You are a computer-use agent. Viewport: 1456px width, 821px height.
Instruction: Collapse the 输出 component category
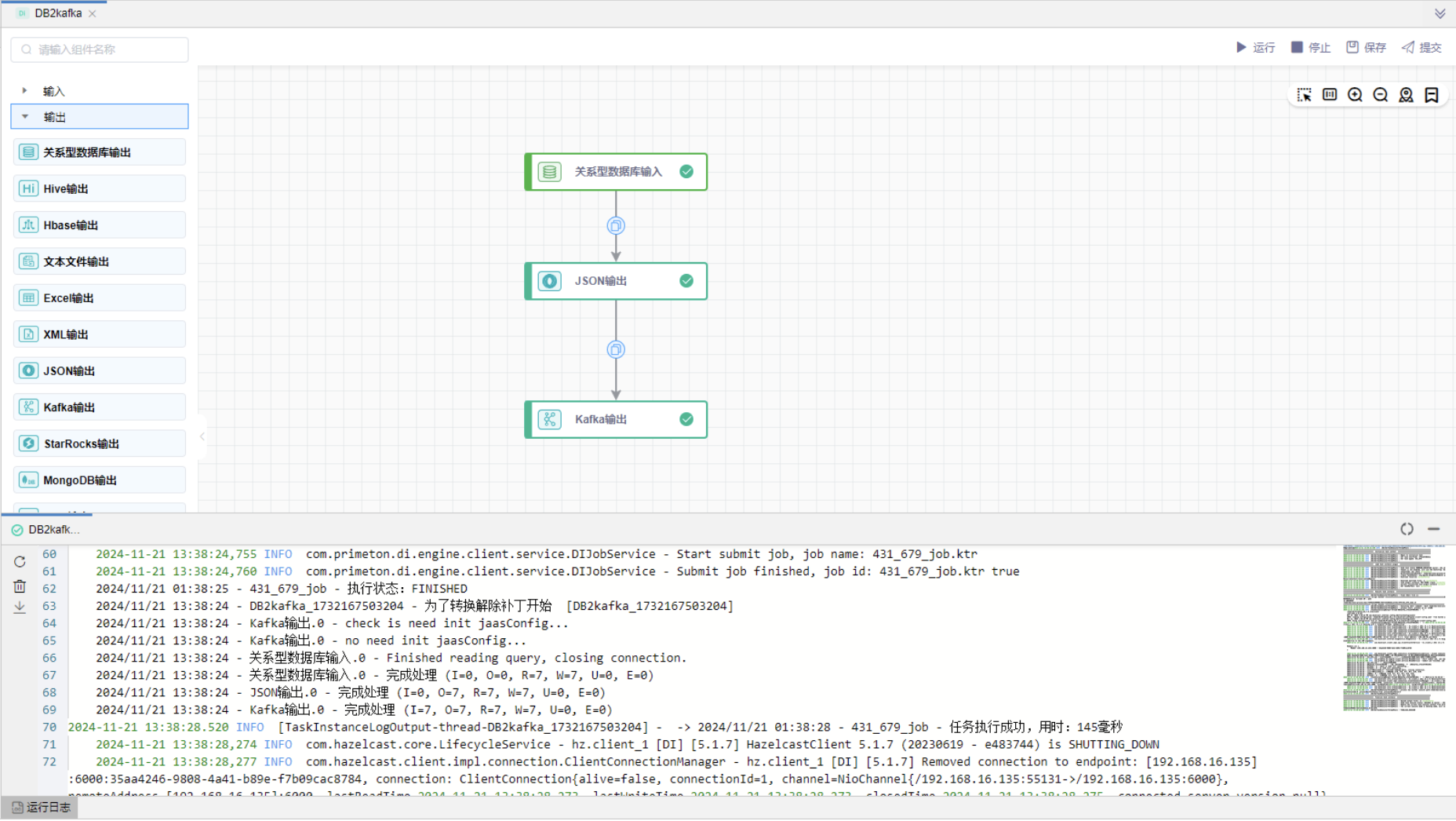coord(25,117)
